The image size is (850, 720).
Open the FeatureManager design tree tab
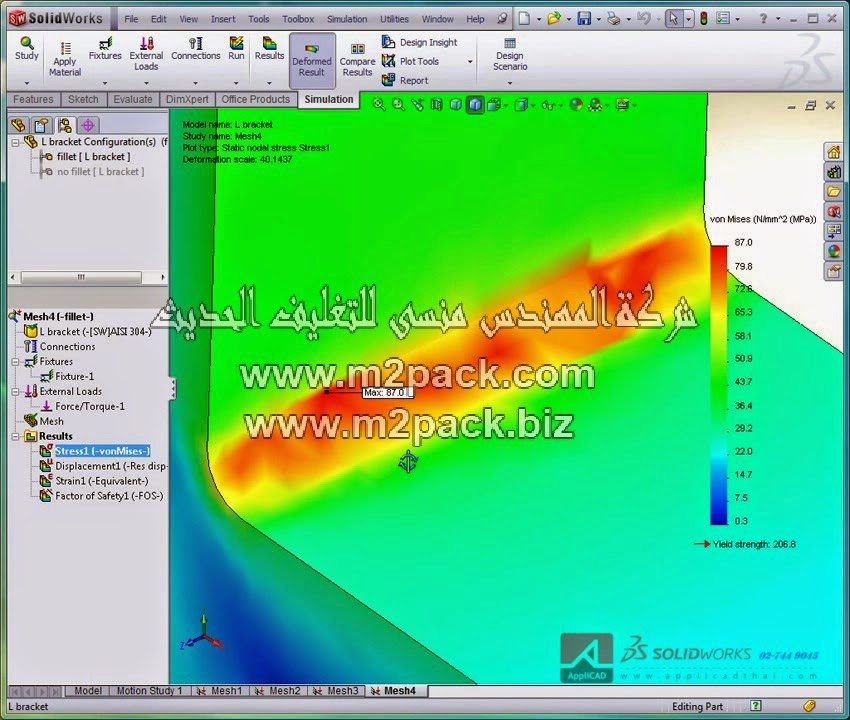coord(18,125)
